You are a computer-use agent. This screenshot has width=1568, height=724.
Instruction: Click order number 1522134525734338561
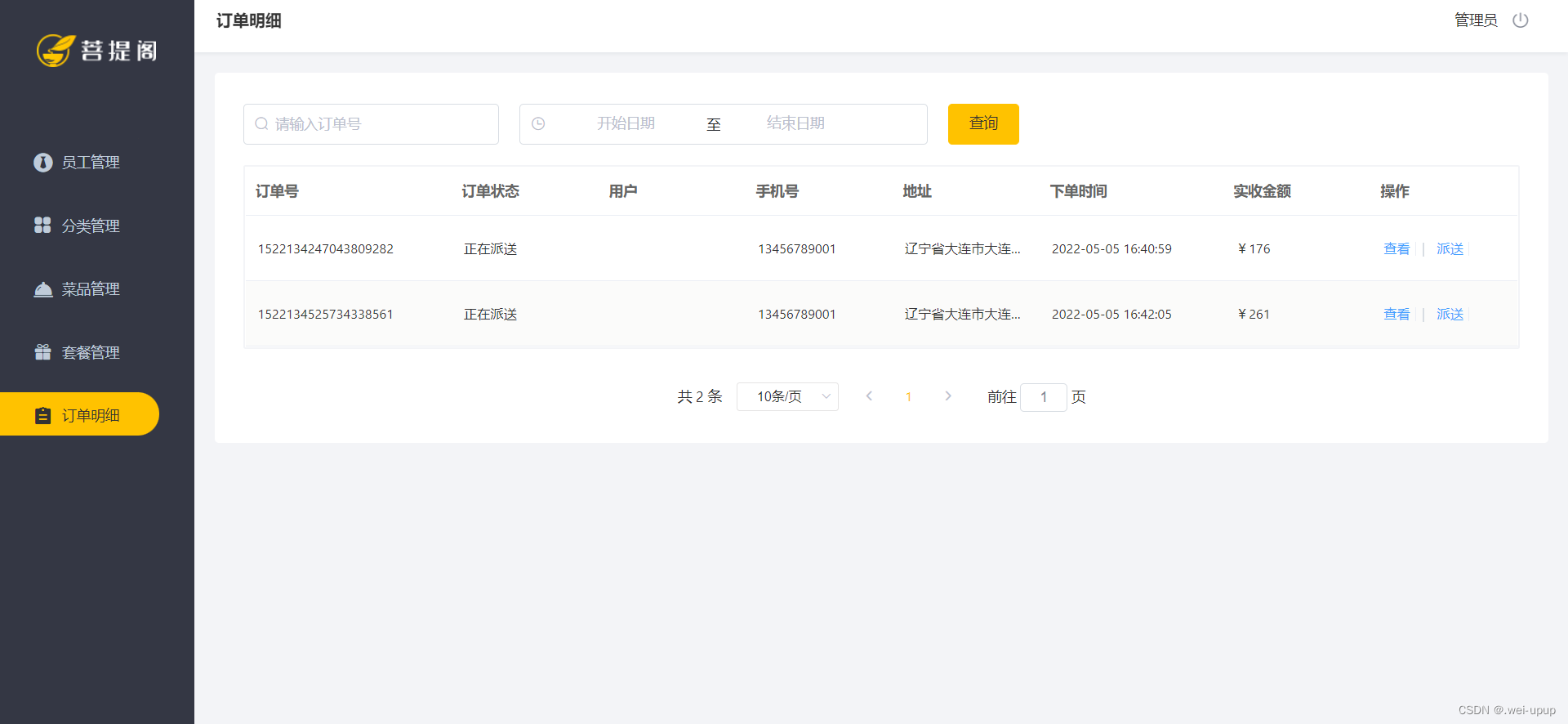pos(326,315)
